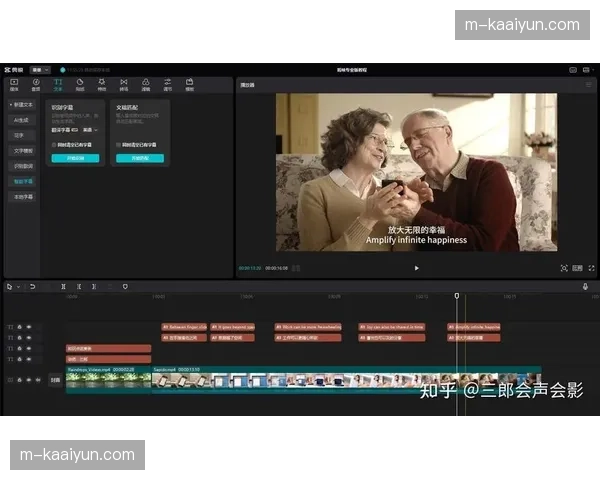Click the microphone record icon on timeline
Screen dimensions: 600x480
pyautogui.click(x=585, y=286)
